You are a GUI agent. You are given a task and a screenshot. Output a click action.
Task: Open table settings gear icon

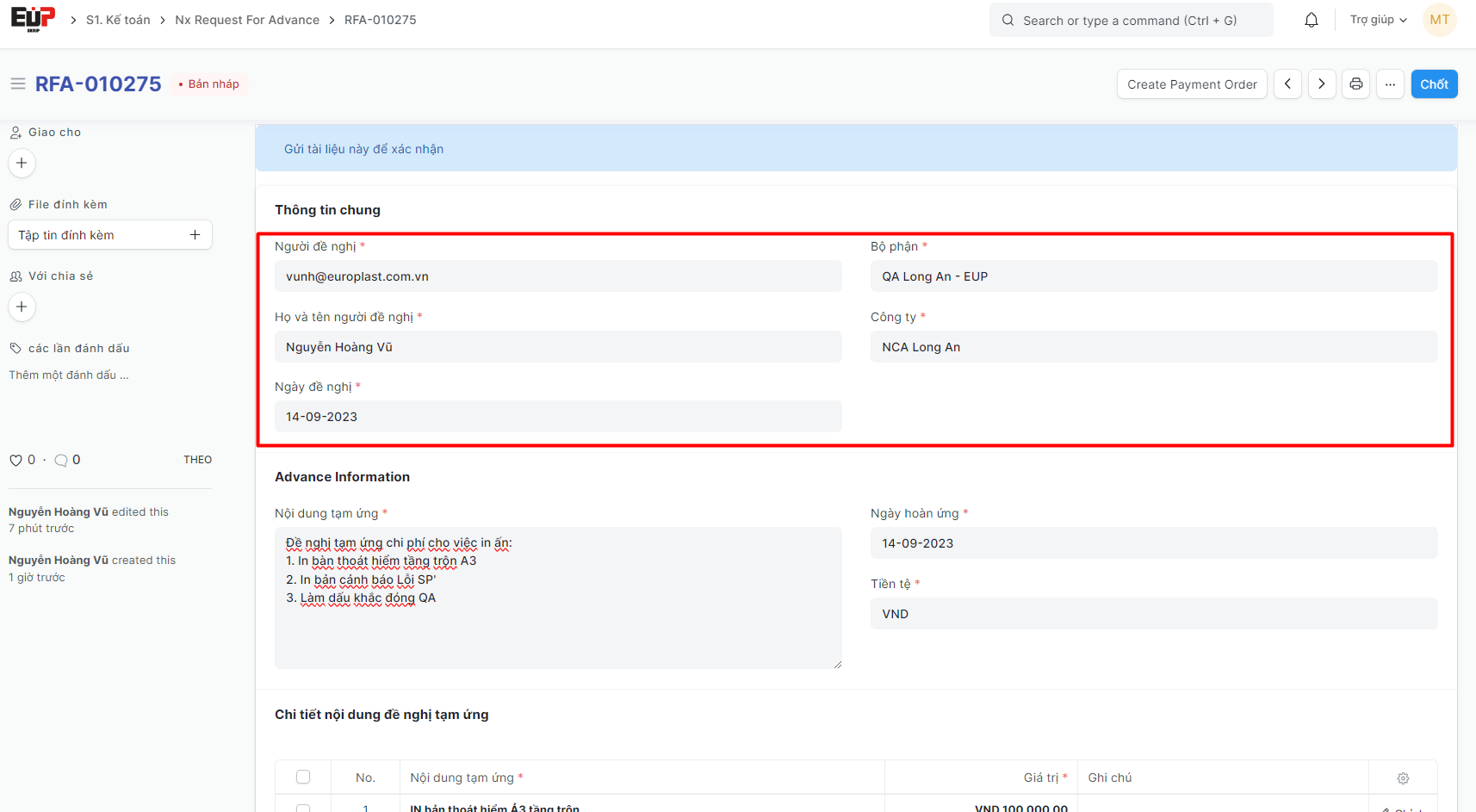pos(1403,778)
